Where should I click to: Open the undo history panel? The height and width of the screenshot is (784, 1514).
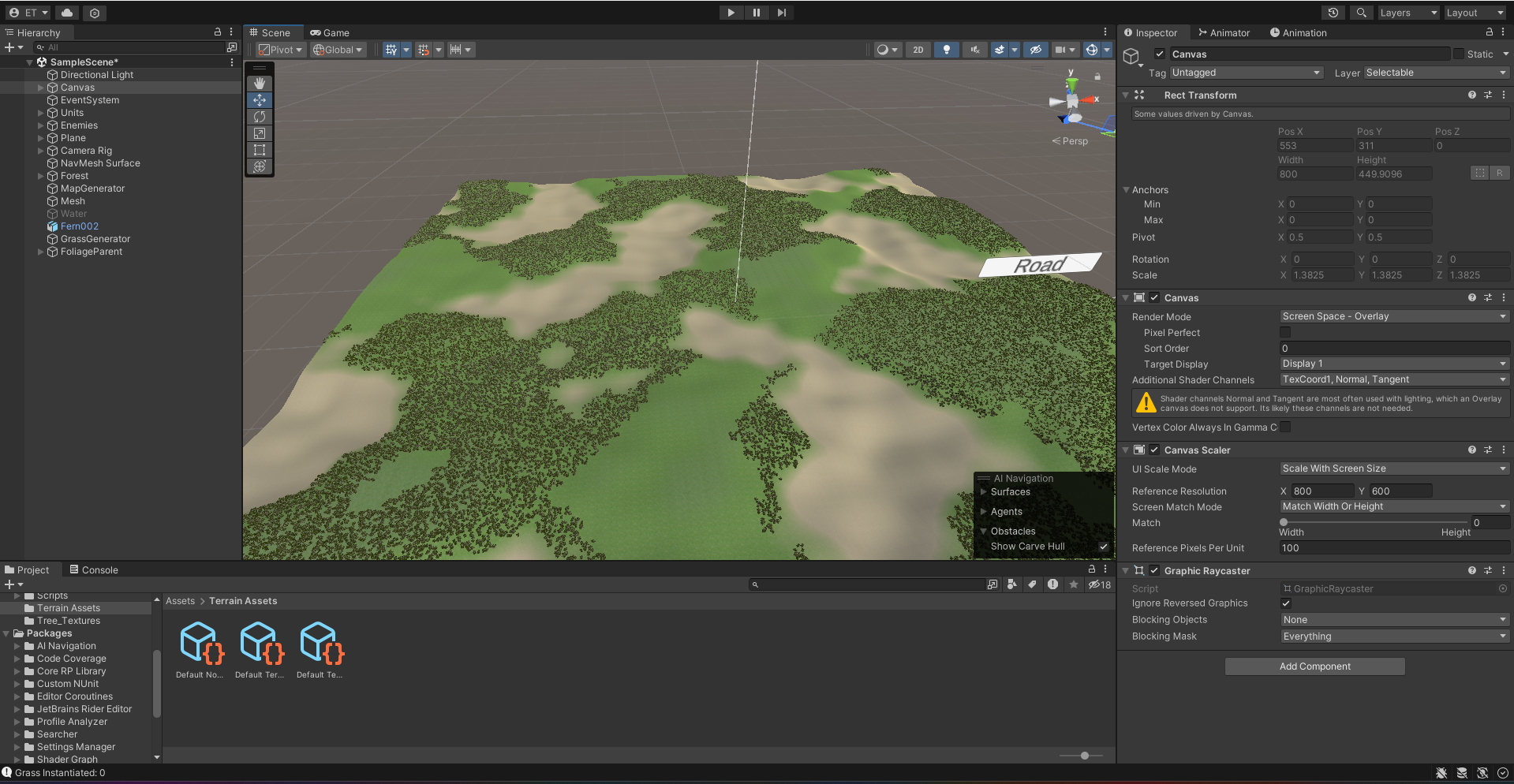(x=1333, y=13)
